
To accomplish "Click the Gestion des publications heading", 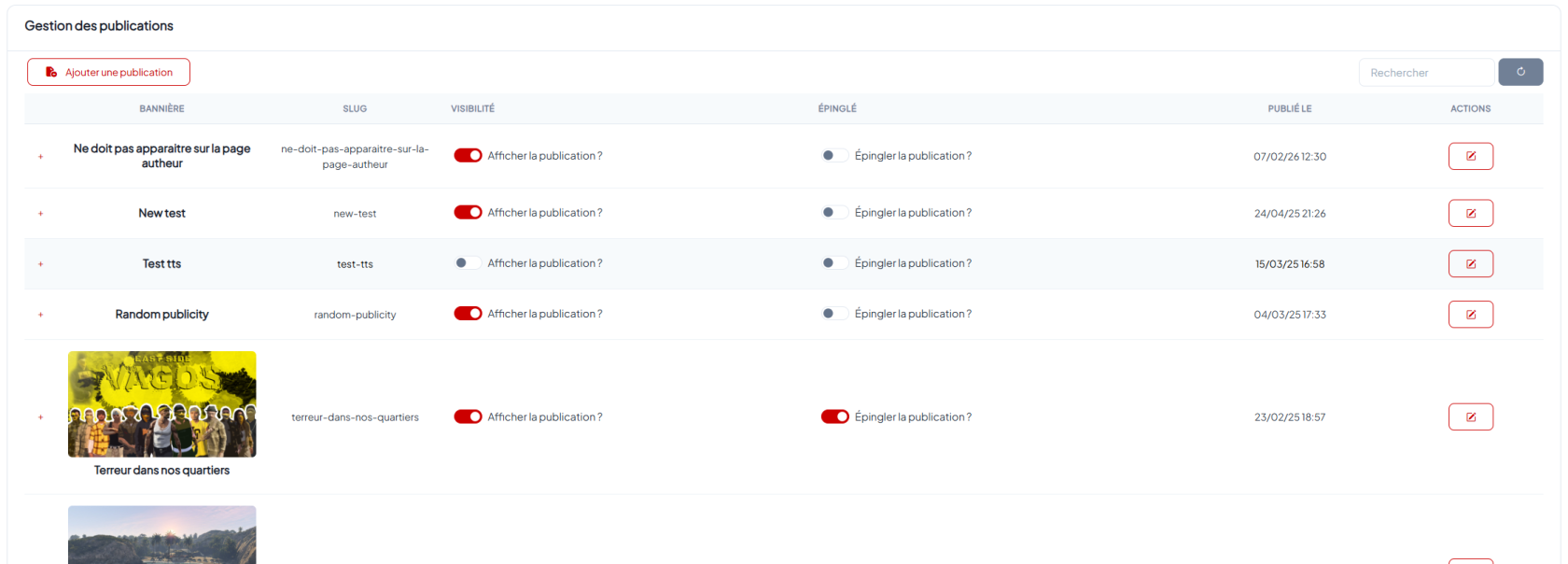I will click(99, 26).
